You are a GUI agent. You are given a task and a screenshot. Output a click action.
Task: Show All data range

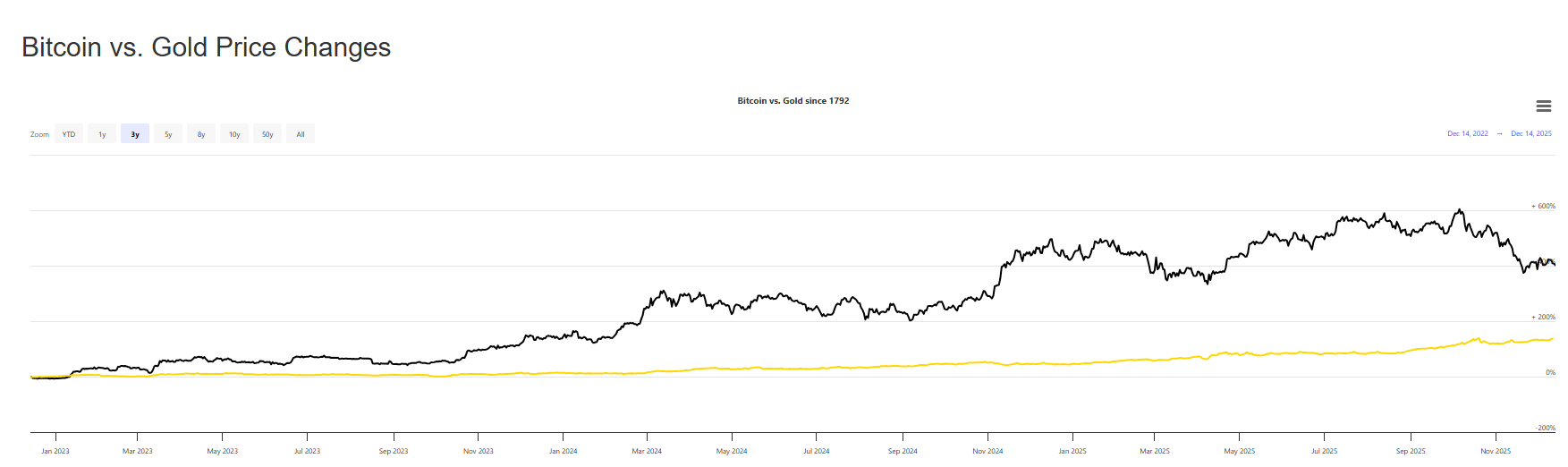pyautogui.click(x=301, y=134)
